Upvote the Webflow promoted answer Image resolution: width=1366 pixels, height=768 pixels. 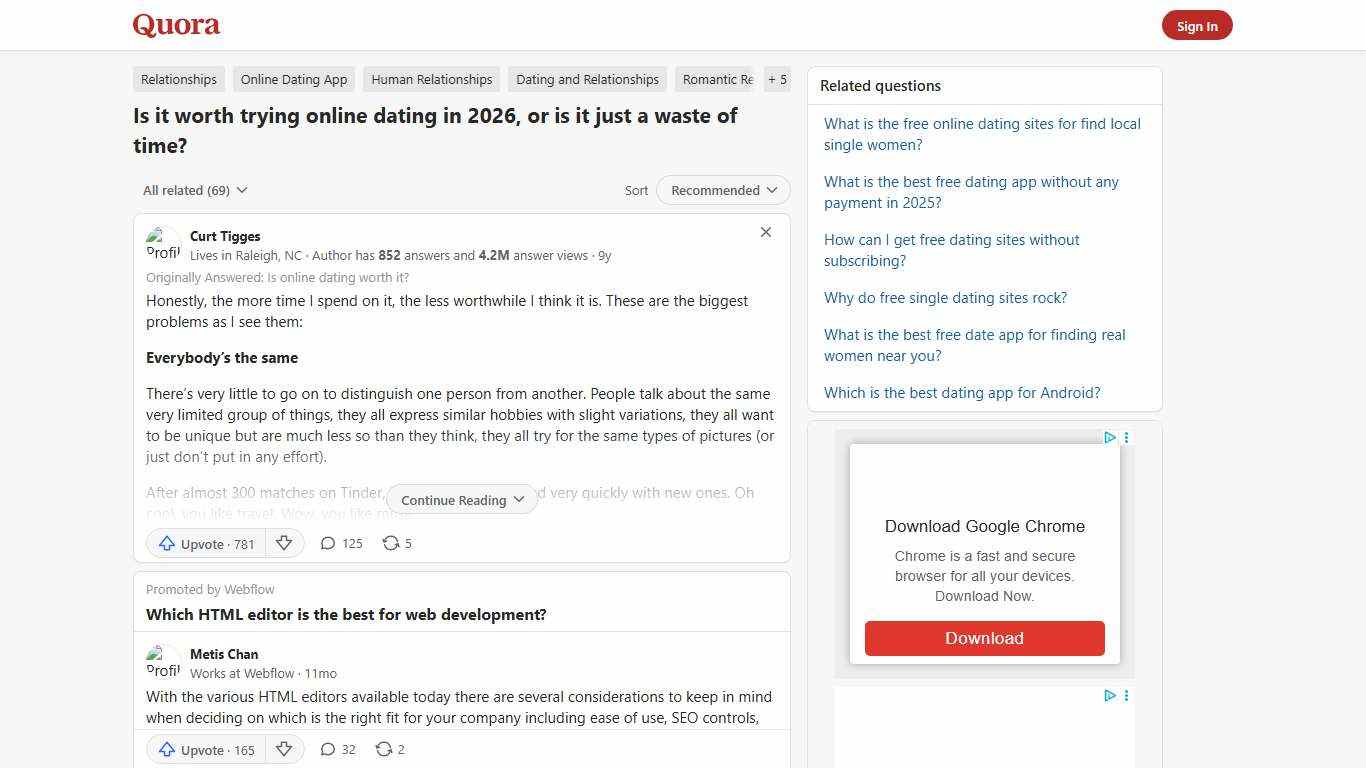204,749
